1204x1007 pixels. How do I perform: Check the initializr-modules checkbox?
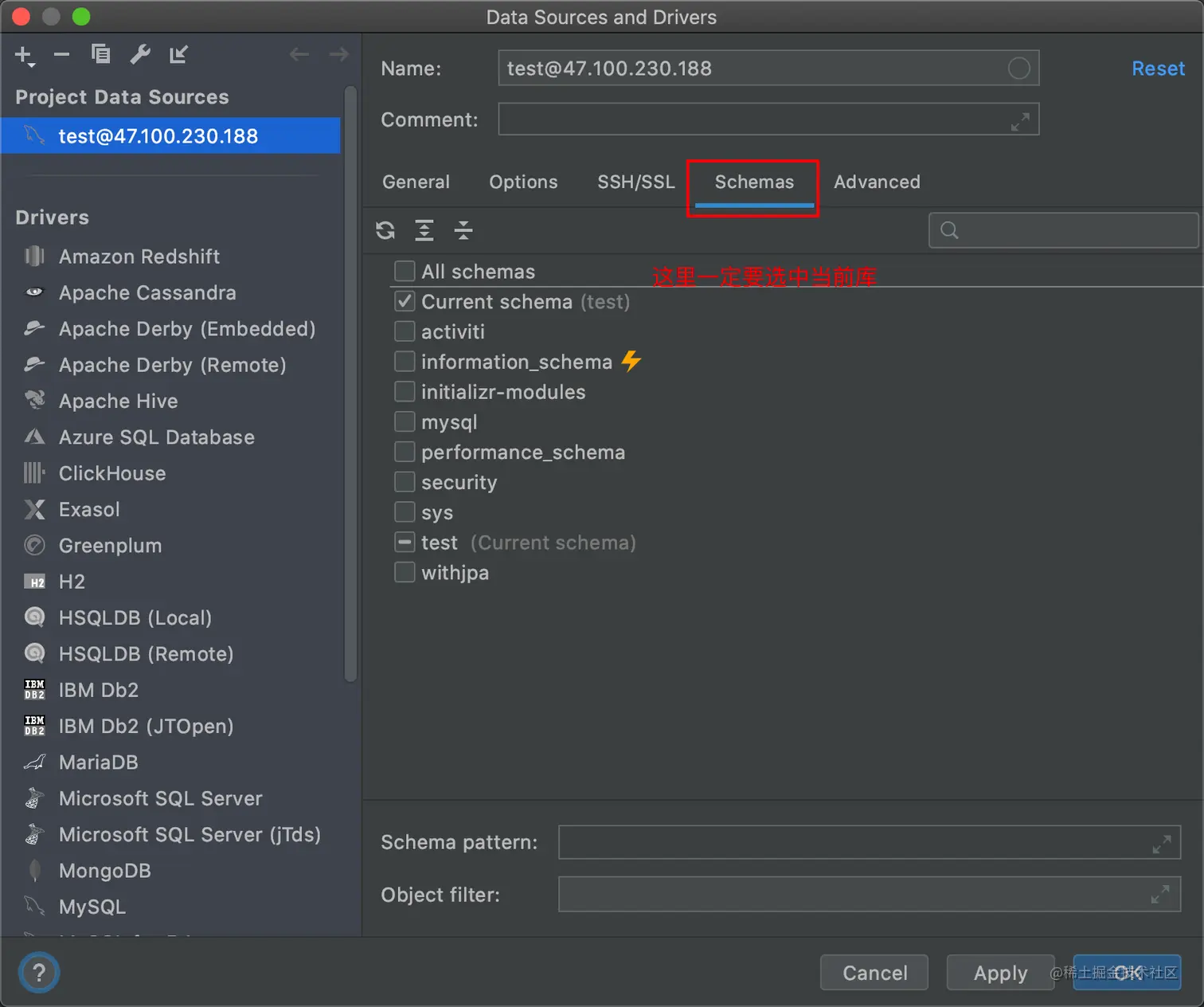405,391
